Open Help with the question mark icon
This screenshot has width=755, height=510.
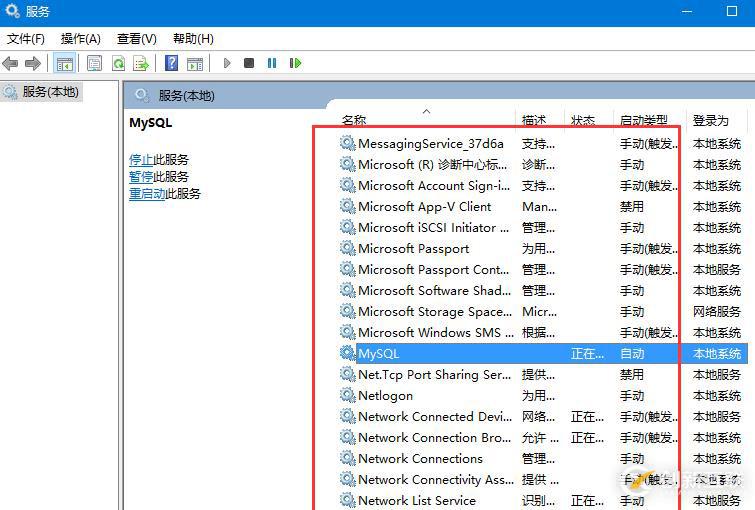[171, 63]
